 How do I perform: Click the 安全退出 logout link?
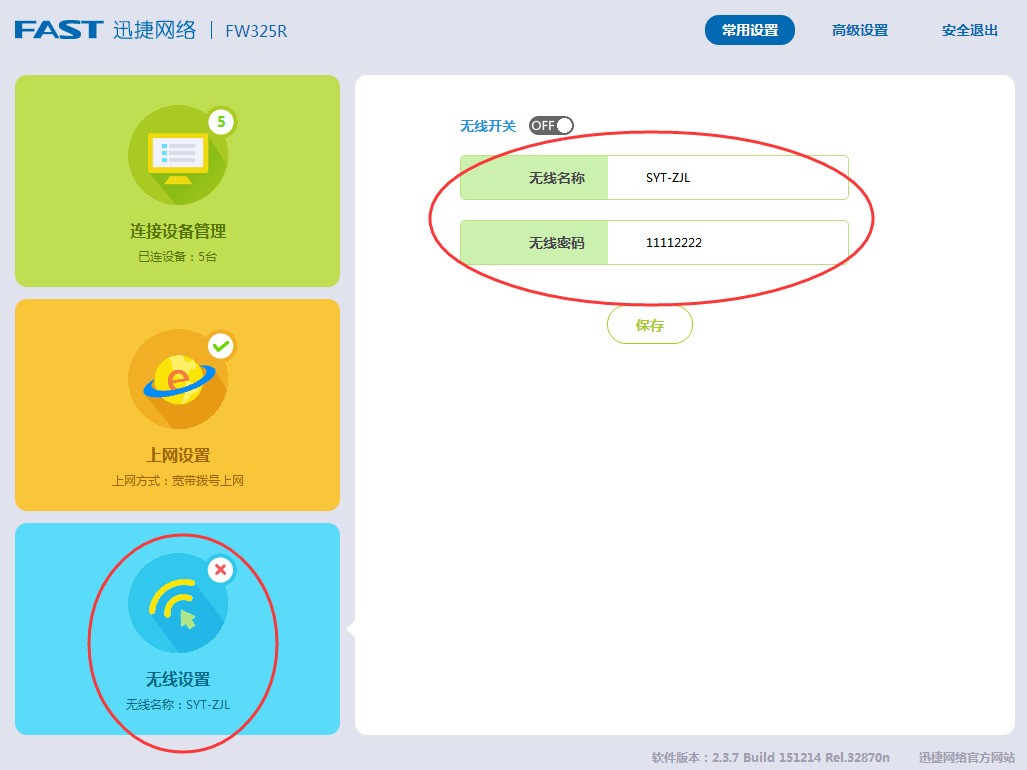tap(970, 30)
